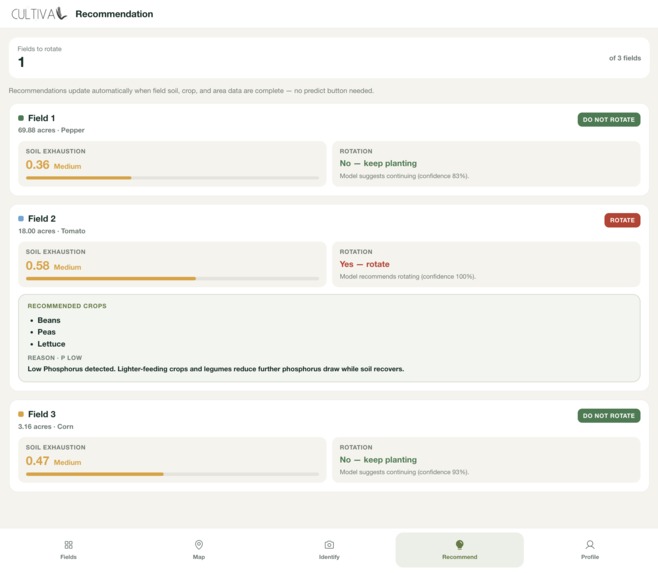Viewport: 658px width, 573px height.
Task: Open the Fields grid icon
Action: pyautogui.click(x=68, y=545)
